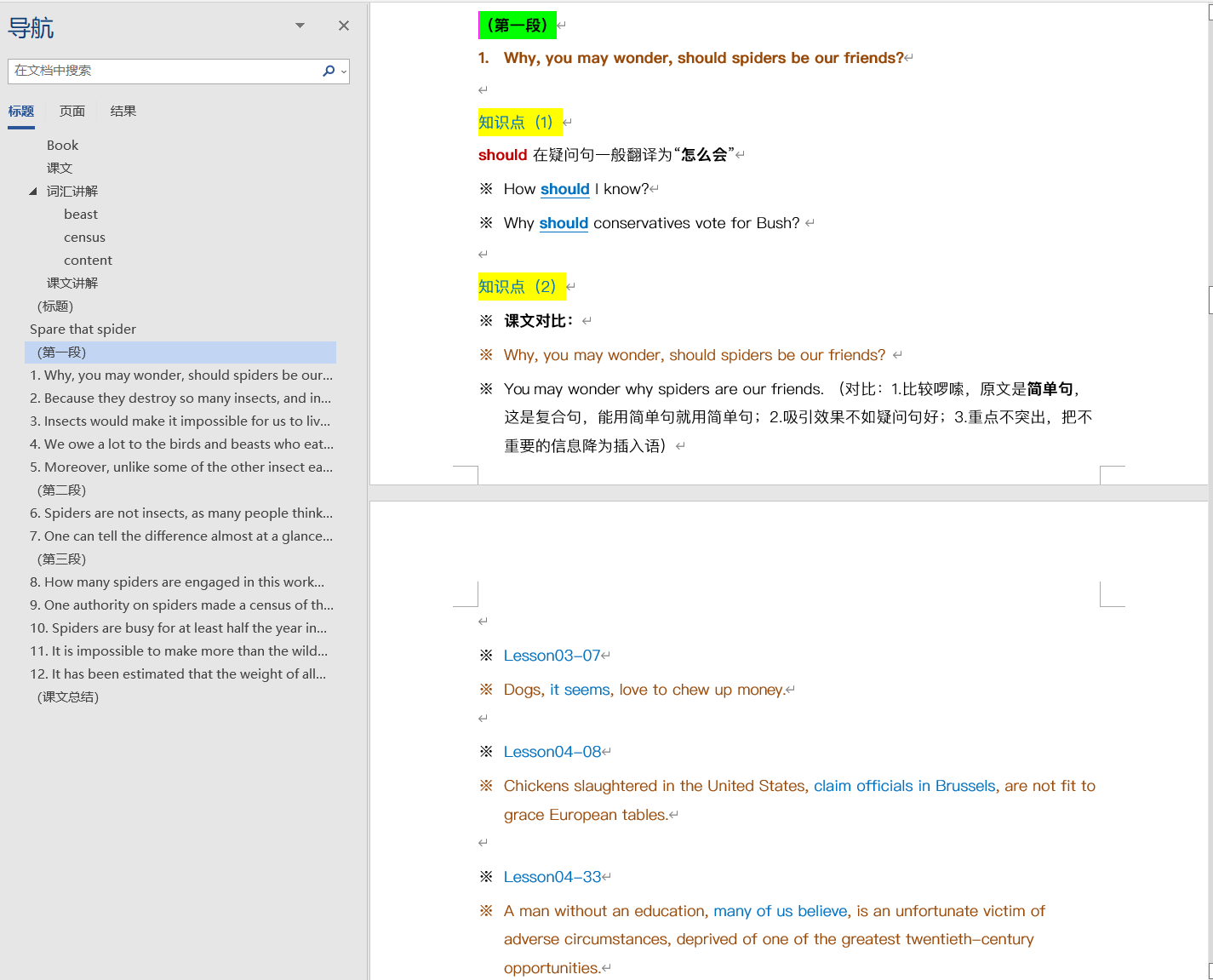
Task: Go to heading 9. One authority on spiders
Action: (x=181, y=605)
